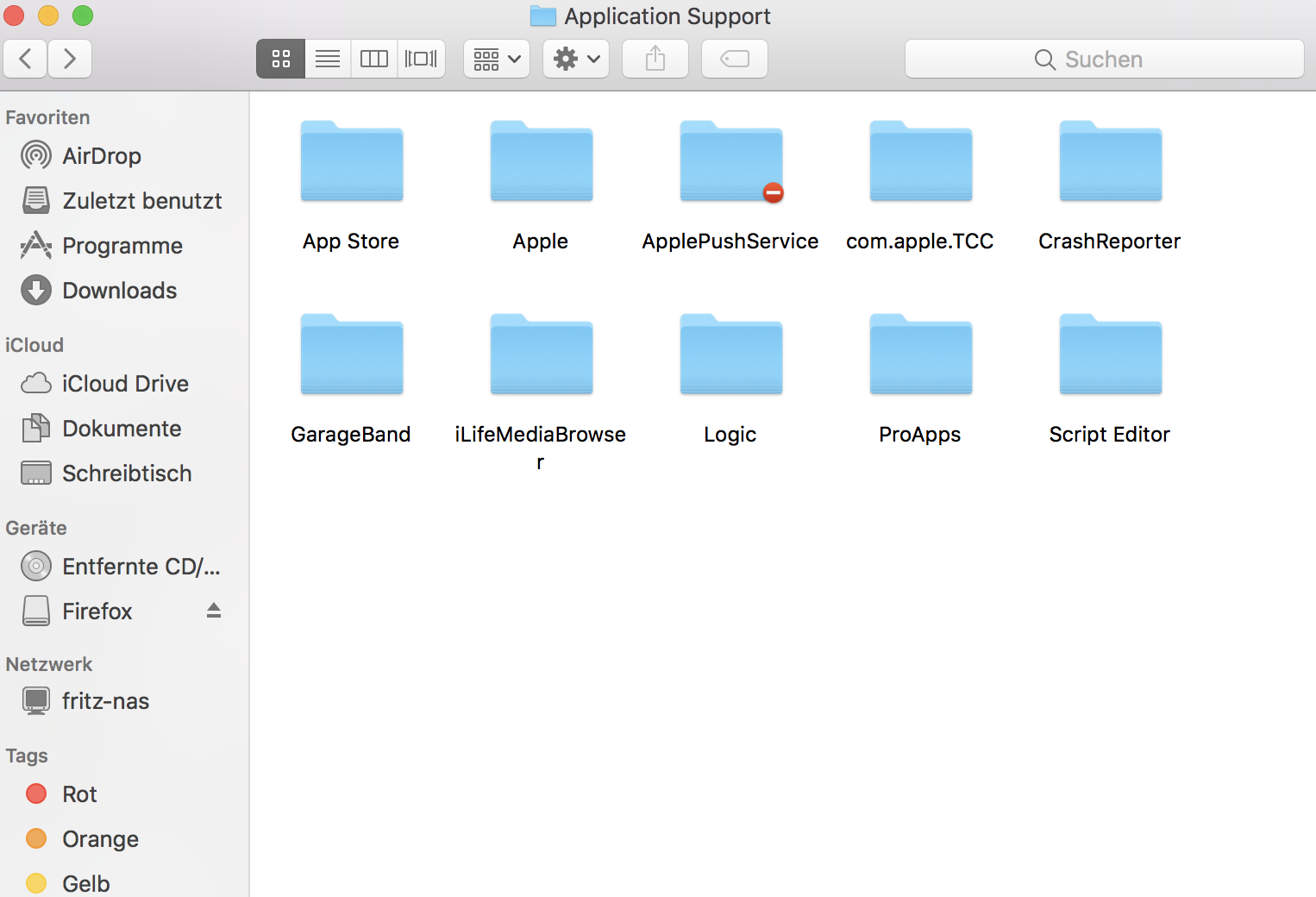Open AirDrop in the sidebar

click(x=125, y=156)
